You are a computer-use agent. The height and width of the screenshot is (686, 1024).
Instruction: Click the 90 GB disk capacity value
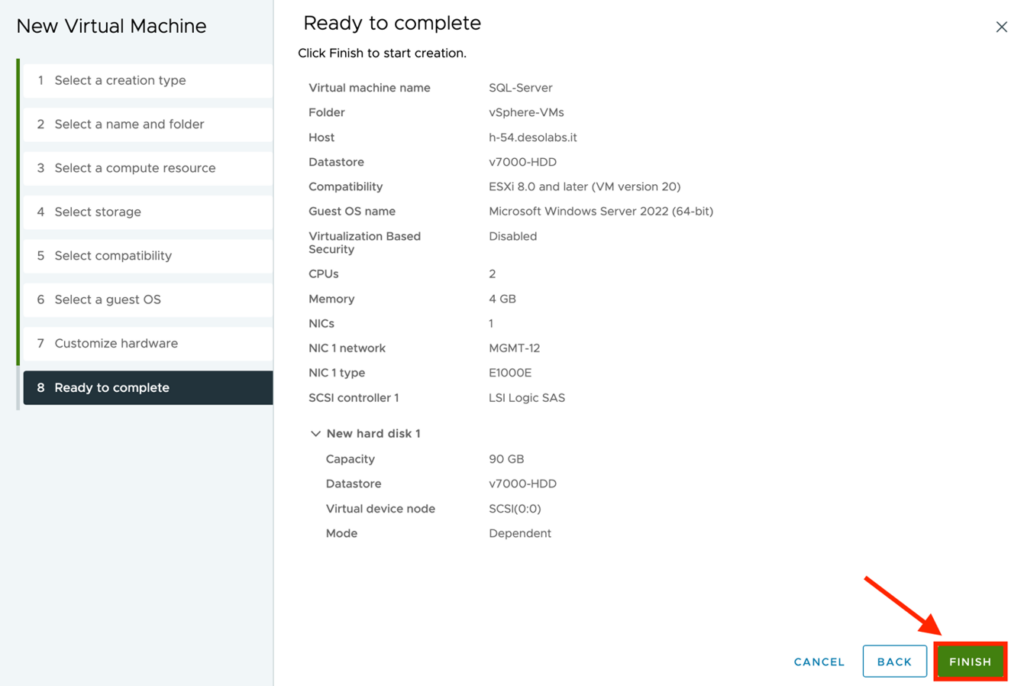tap(506, 459)
